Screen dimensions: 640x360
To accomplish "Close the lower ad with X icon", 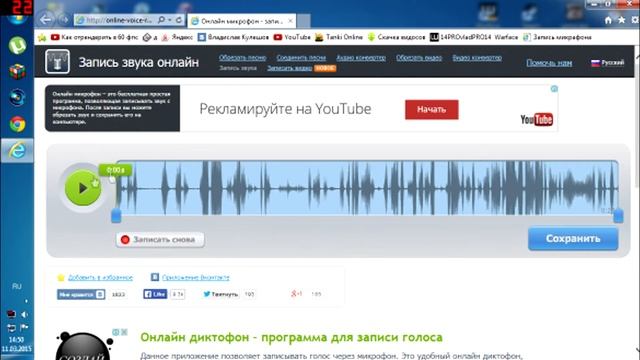I will click(124, 332).
